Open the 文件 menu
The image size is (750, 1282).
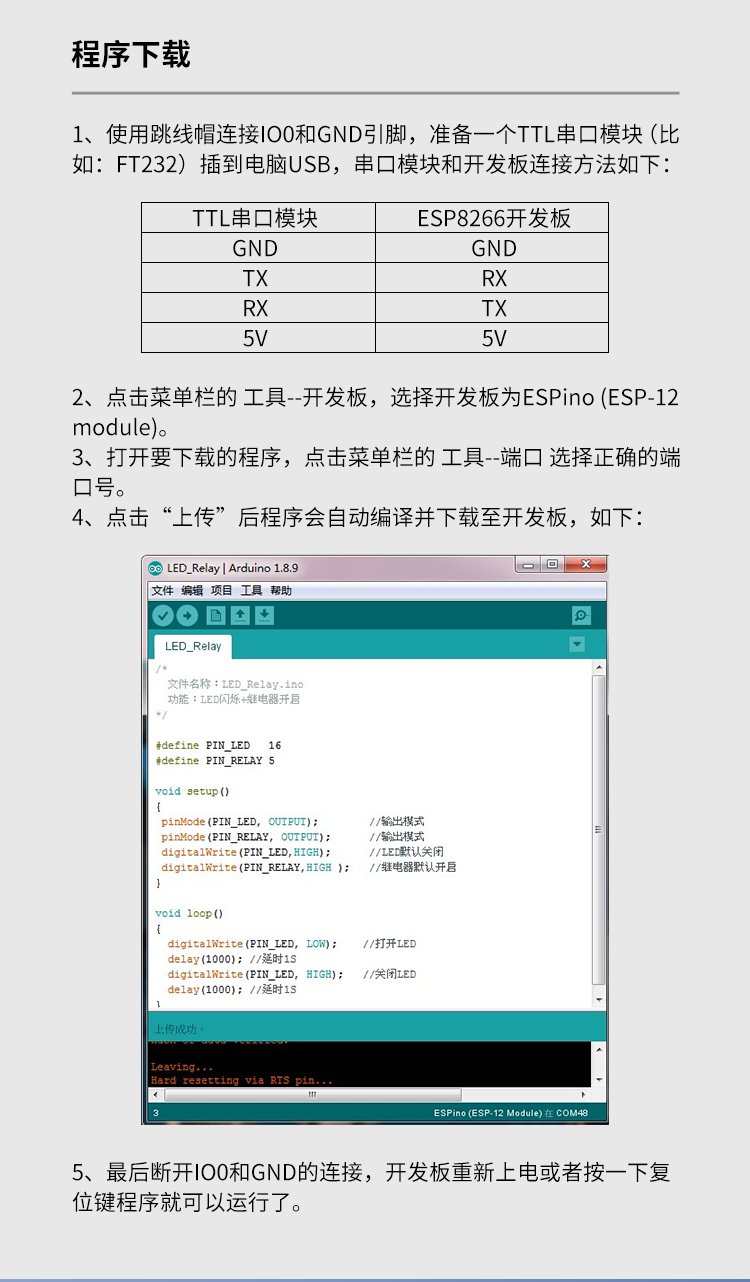[x=162, y=591]
